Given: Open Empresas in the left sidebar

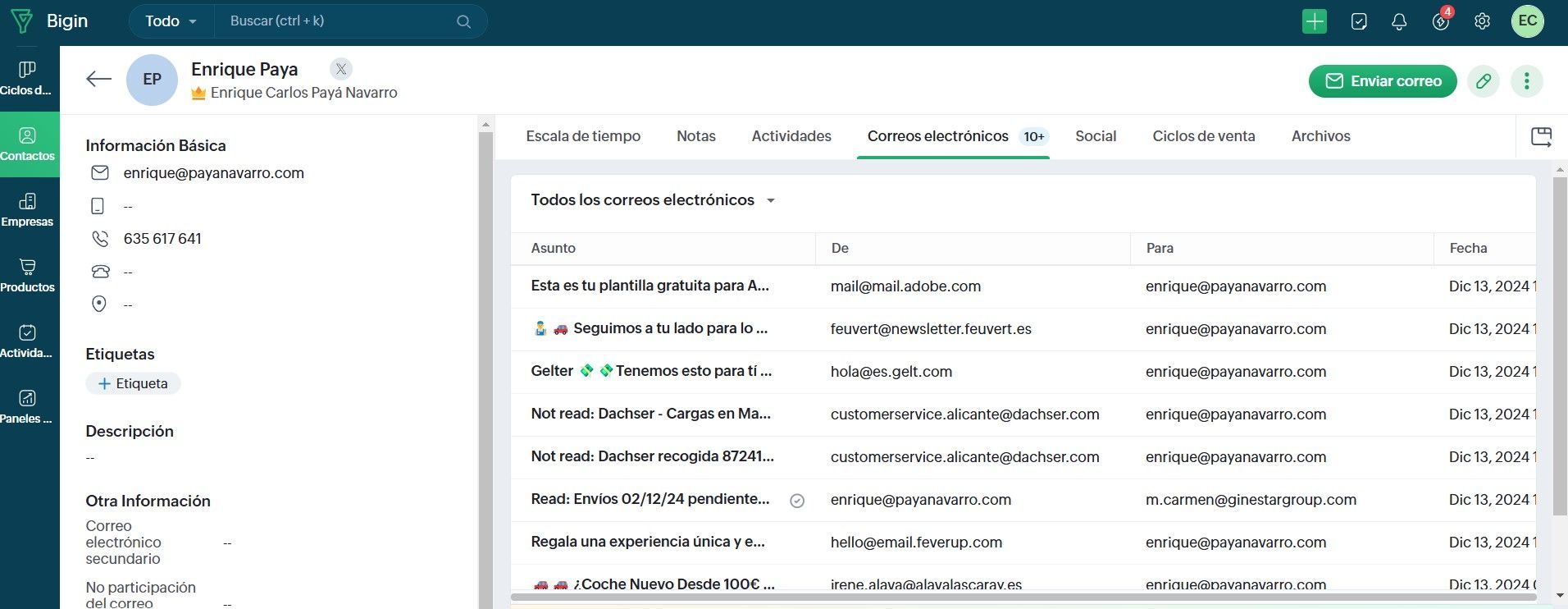Looking at the screenshot, I should point(27,210).
